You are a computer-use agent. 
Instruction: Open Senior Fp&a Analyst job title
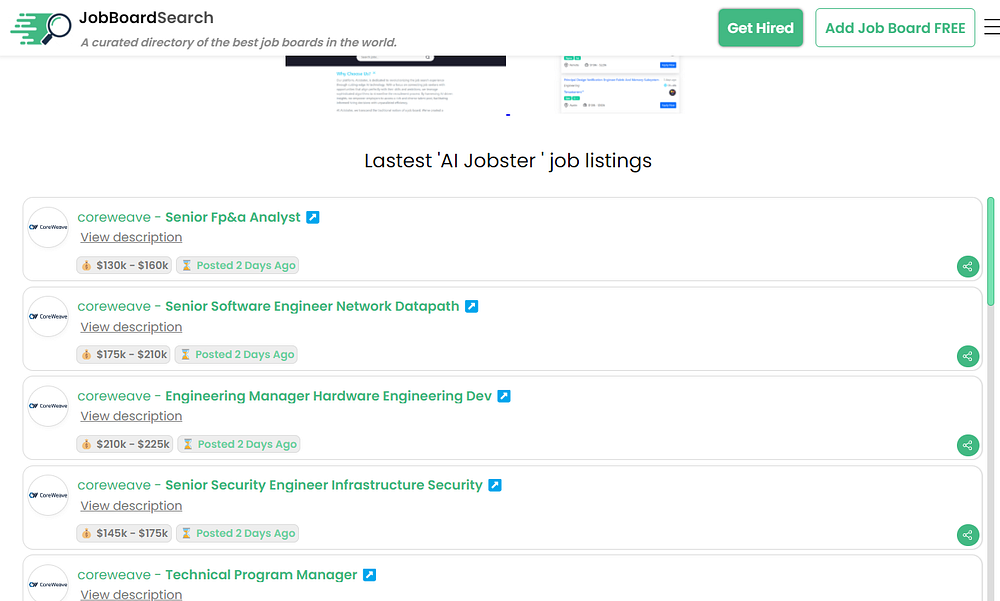(x=233, y=217)
